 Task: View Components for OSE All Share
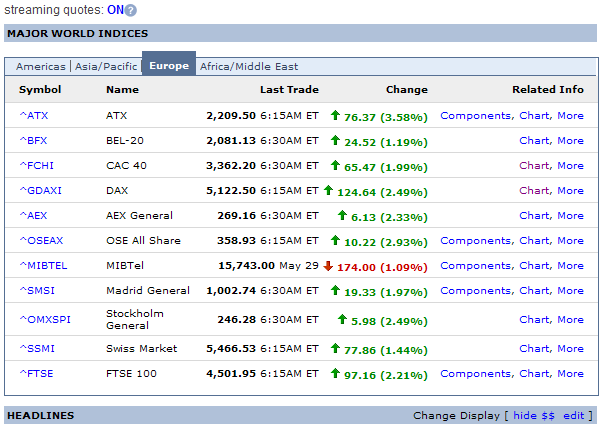(x=475, y=240)
